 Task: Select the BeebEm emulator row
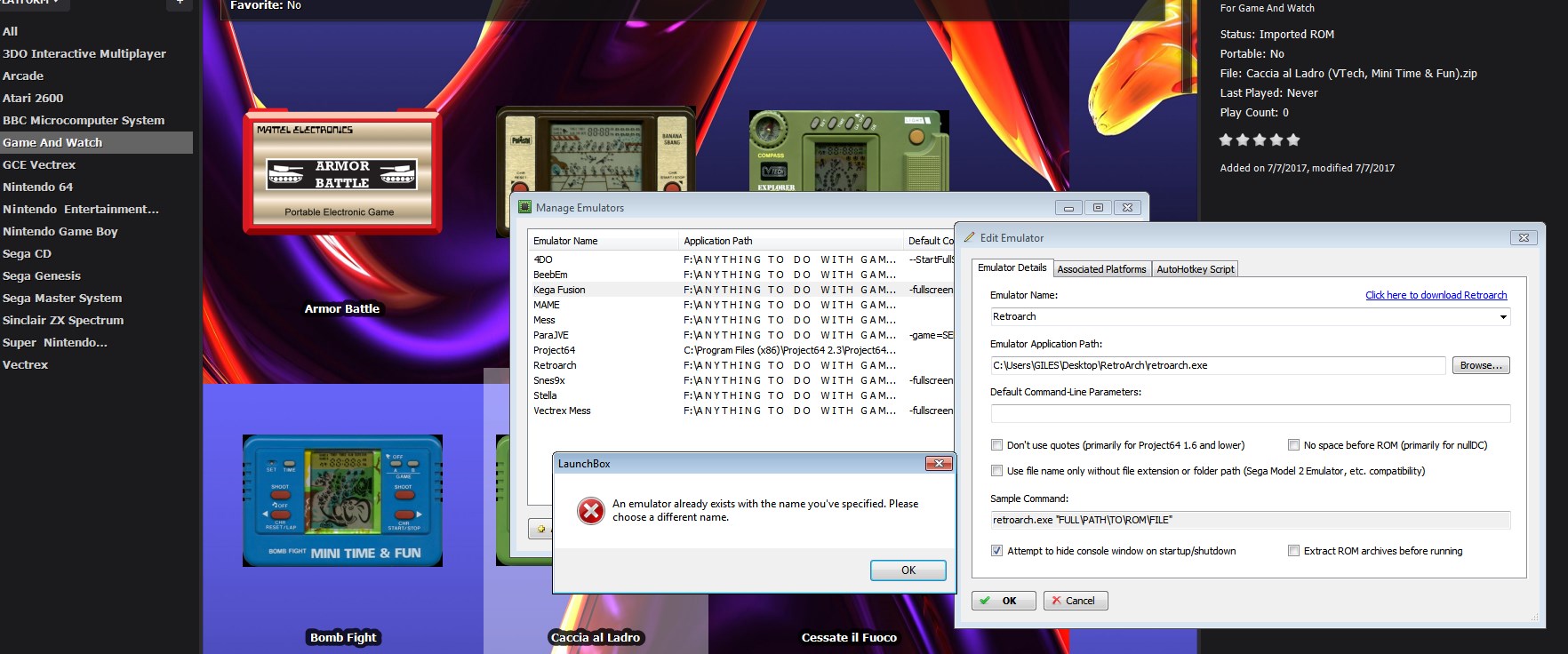click(741, 275)
